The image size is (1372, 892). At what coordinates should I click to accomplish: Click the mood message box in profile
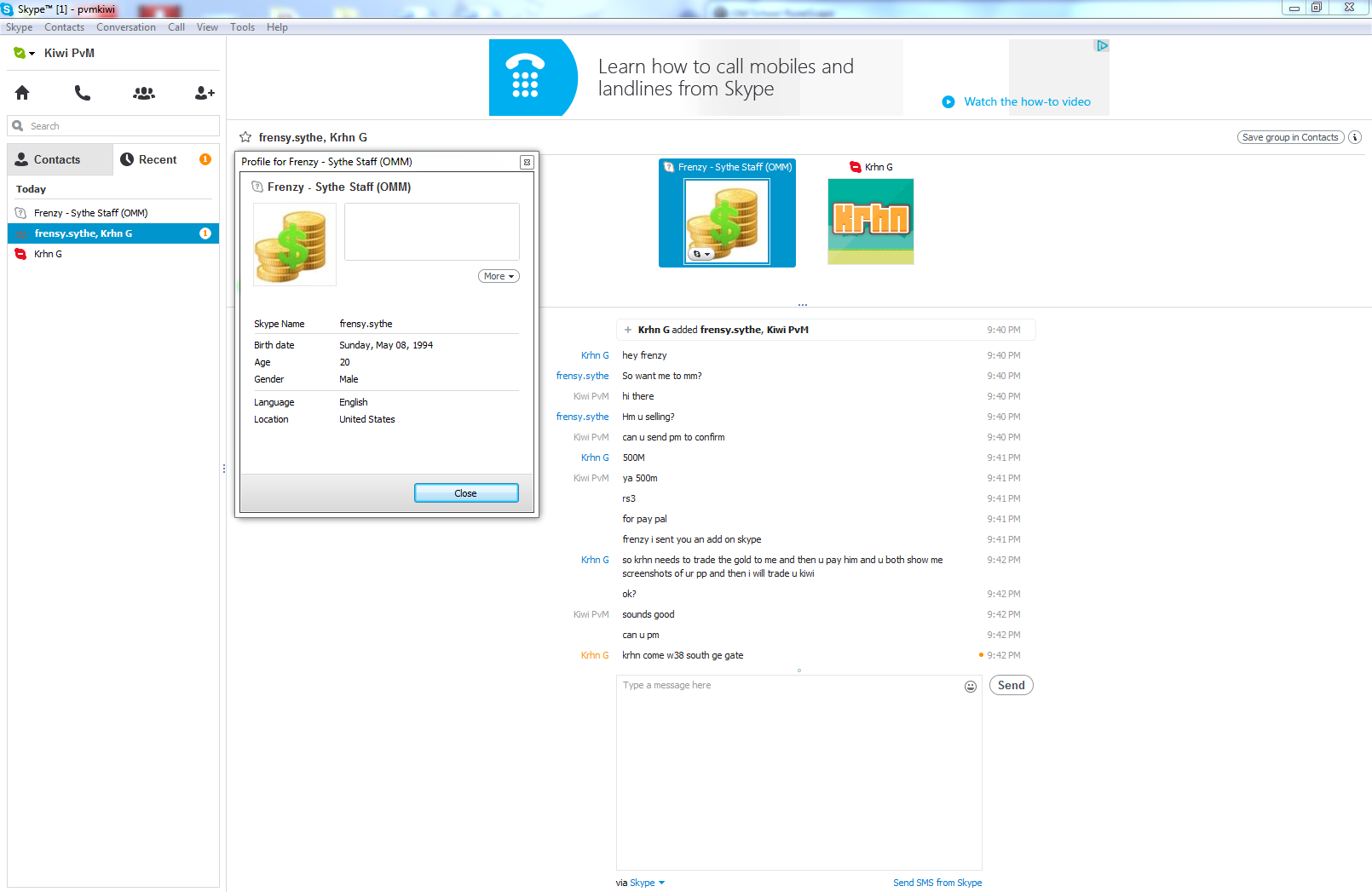point(432,232)
